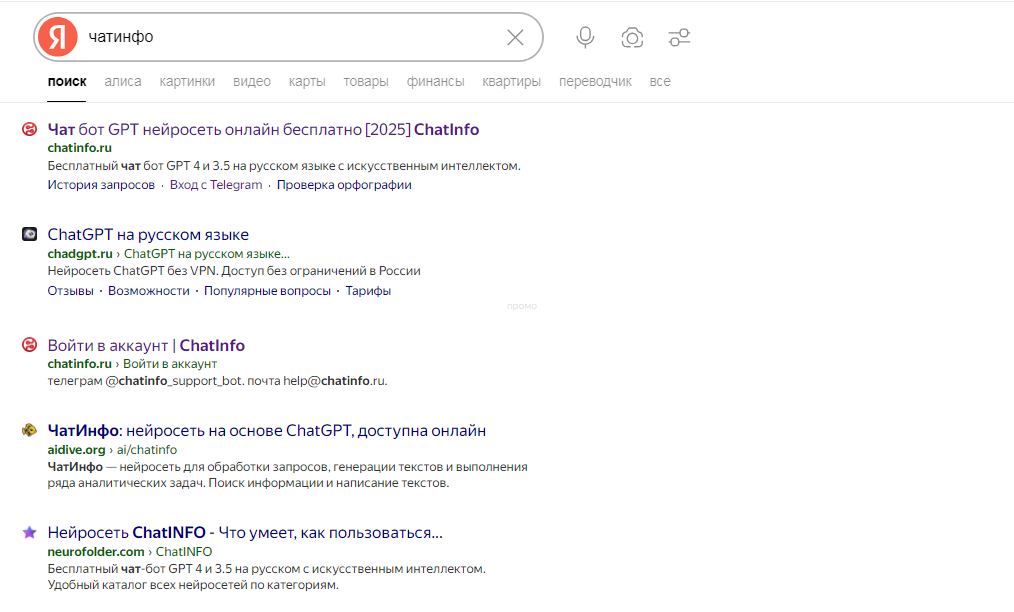This screenshot has height=612, width=1014.
Task: Open the Вход с Telegram sitelink
Action: [x=216, y=185]
